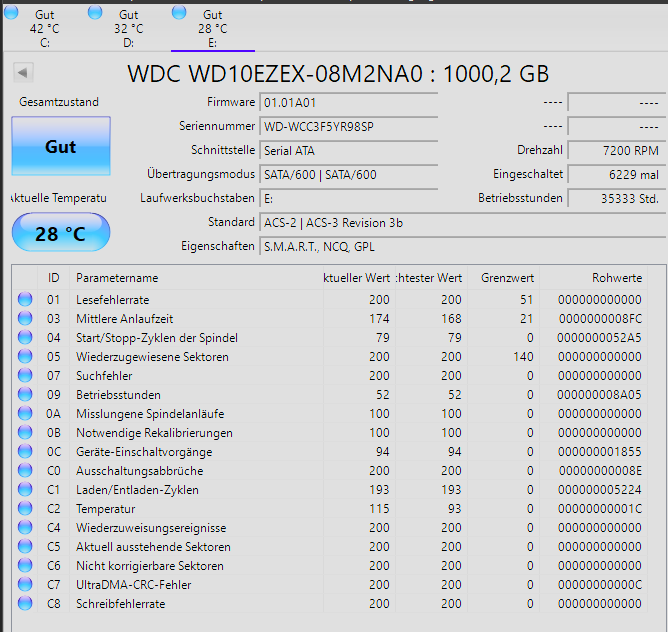Click status orb for Ausschaltungsabbrüche row
This screenshot has width=668, height=632.
point(25,470)
